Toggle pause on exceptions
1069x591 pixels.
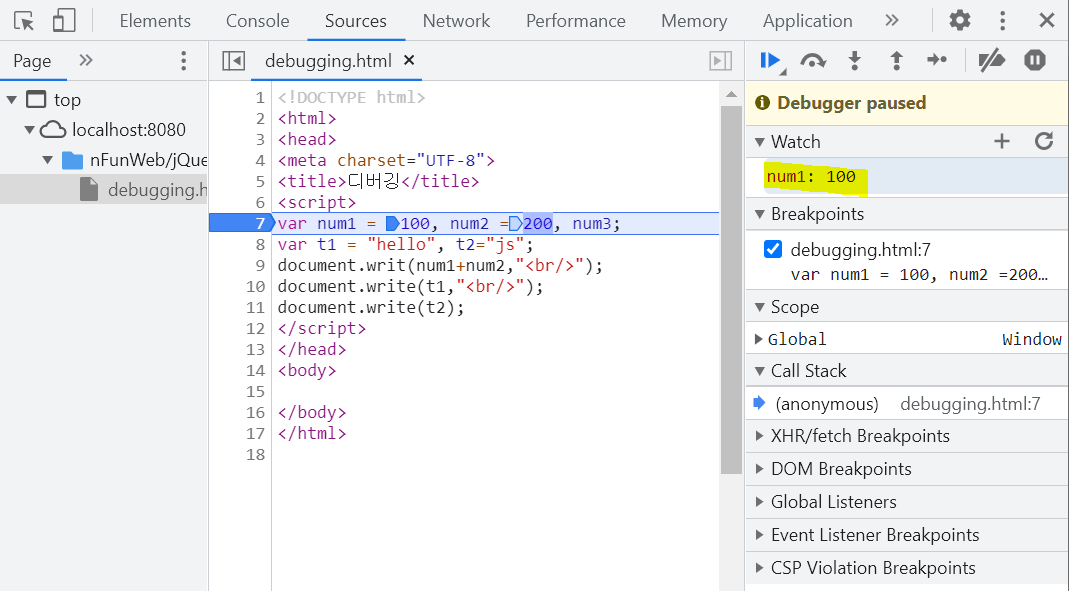1035,61
